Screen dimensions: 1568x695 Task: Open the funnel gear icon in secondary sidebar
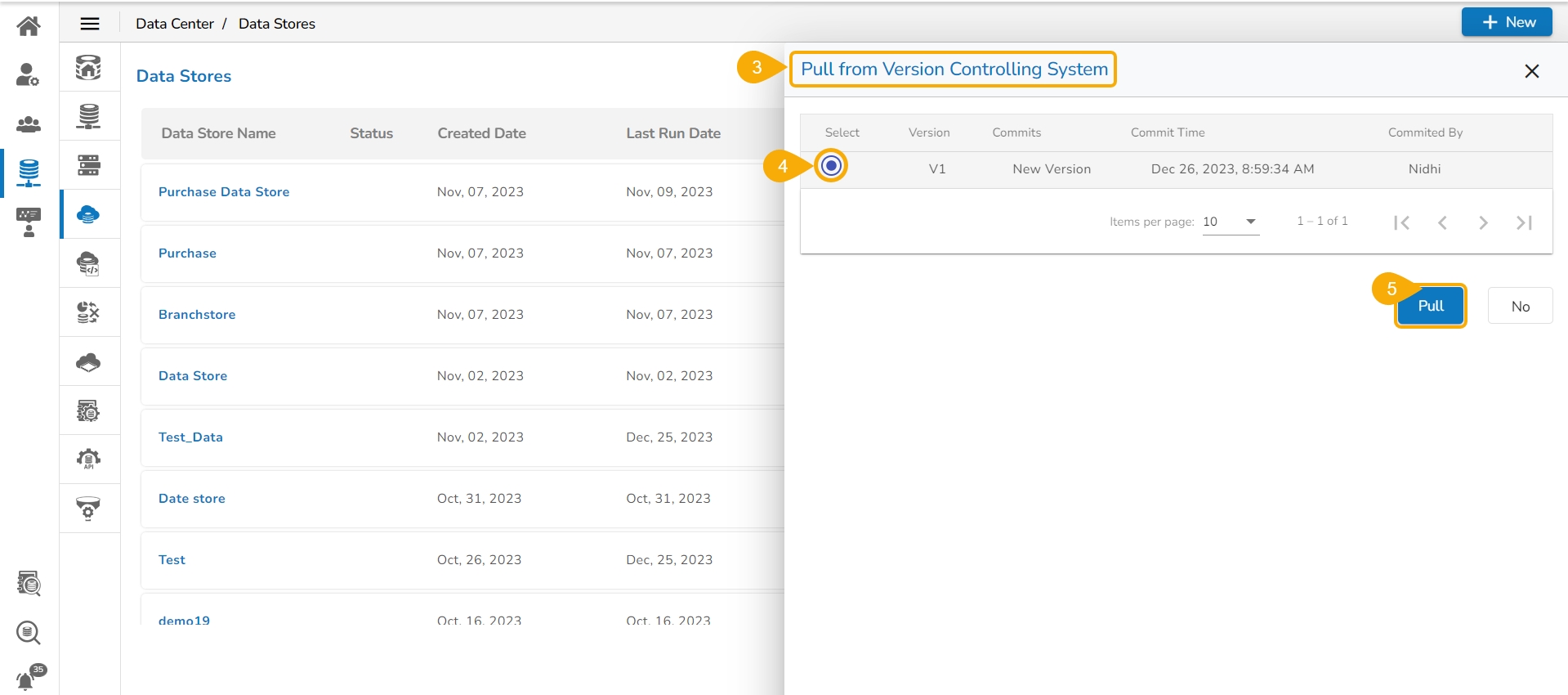88,509
